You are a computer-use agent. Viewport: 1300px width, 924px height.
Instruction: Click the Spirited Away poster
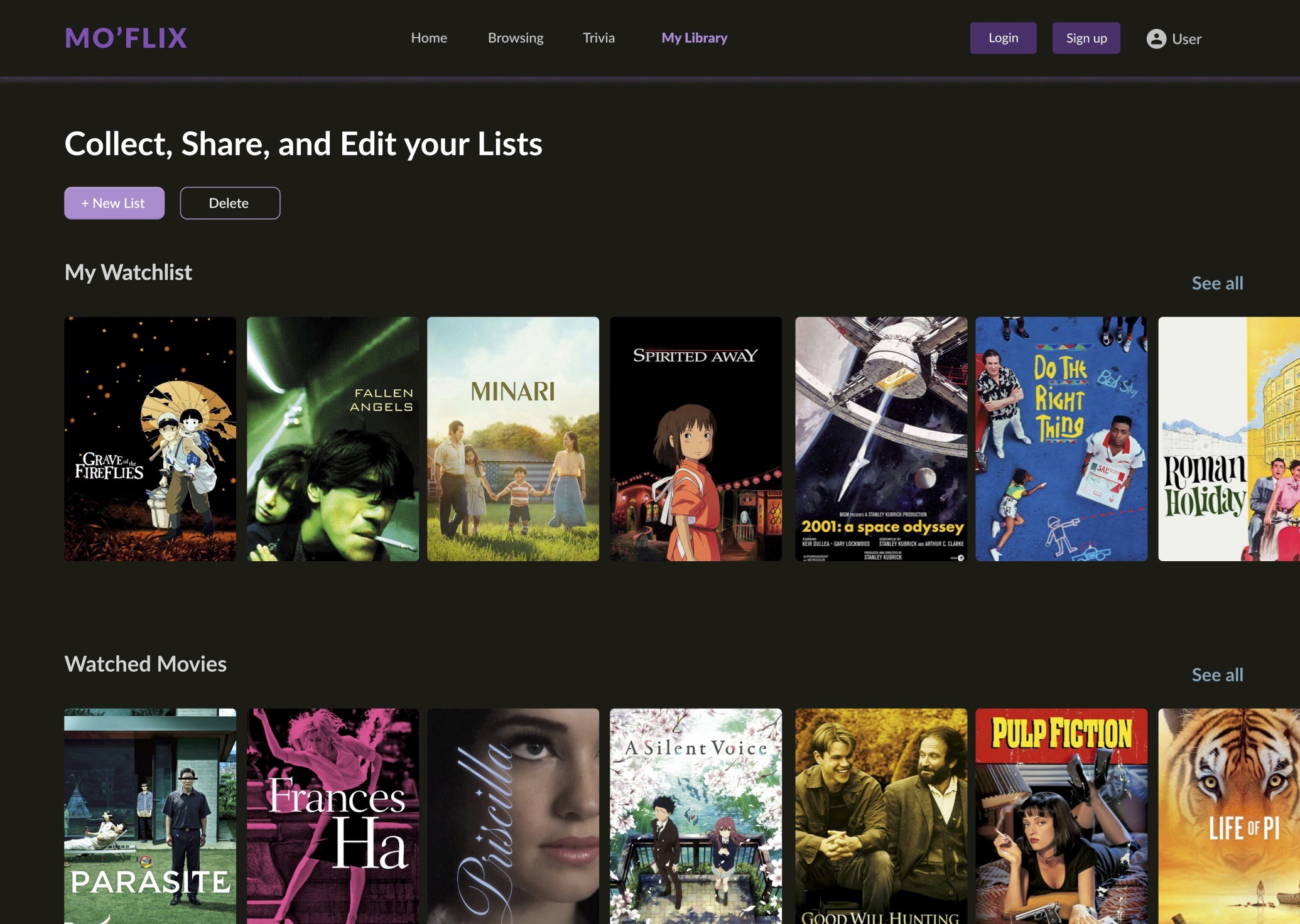[696, 439]
